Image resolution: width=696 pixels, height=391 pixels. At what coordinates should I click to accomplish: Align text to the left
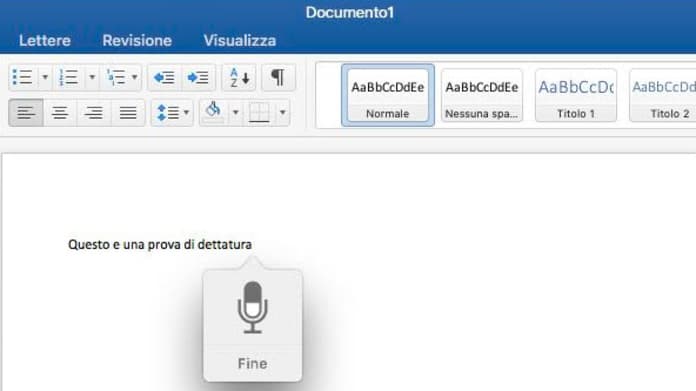tap(26, 112)
